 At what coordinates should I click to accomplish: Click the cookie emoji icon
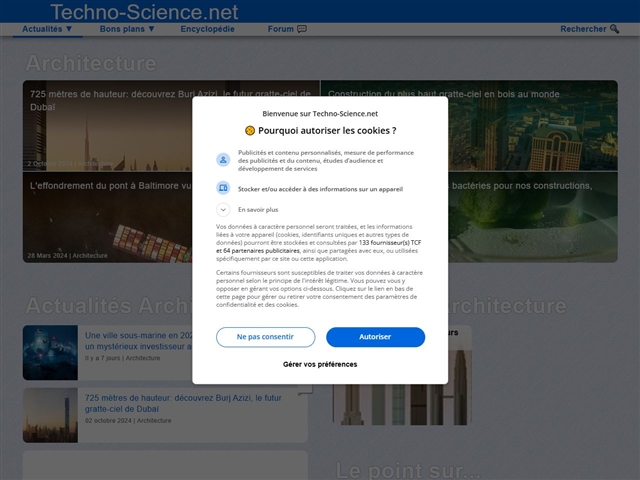[x=250, y=131]
